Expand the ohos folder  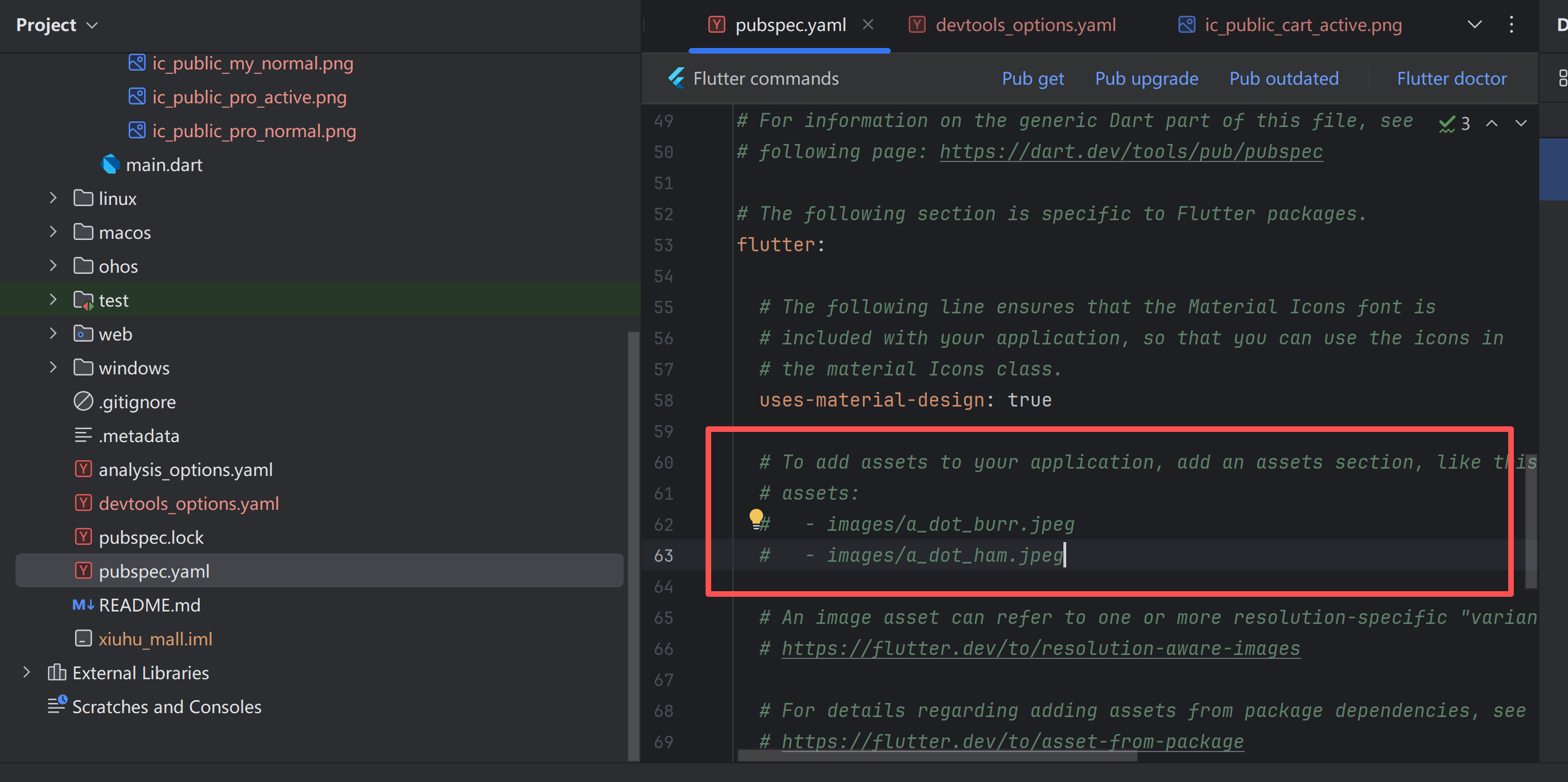[53, 265]
